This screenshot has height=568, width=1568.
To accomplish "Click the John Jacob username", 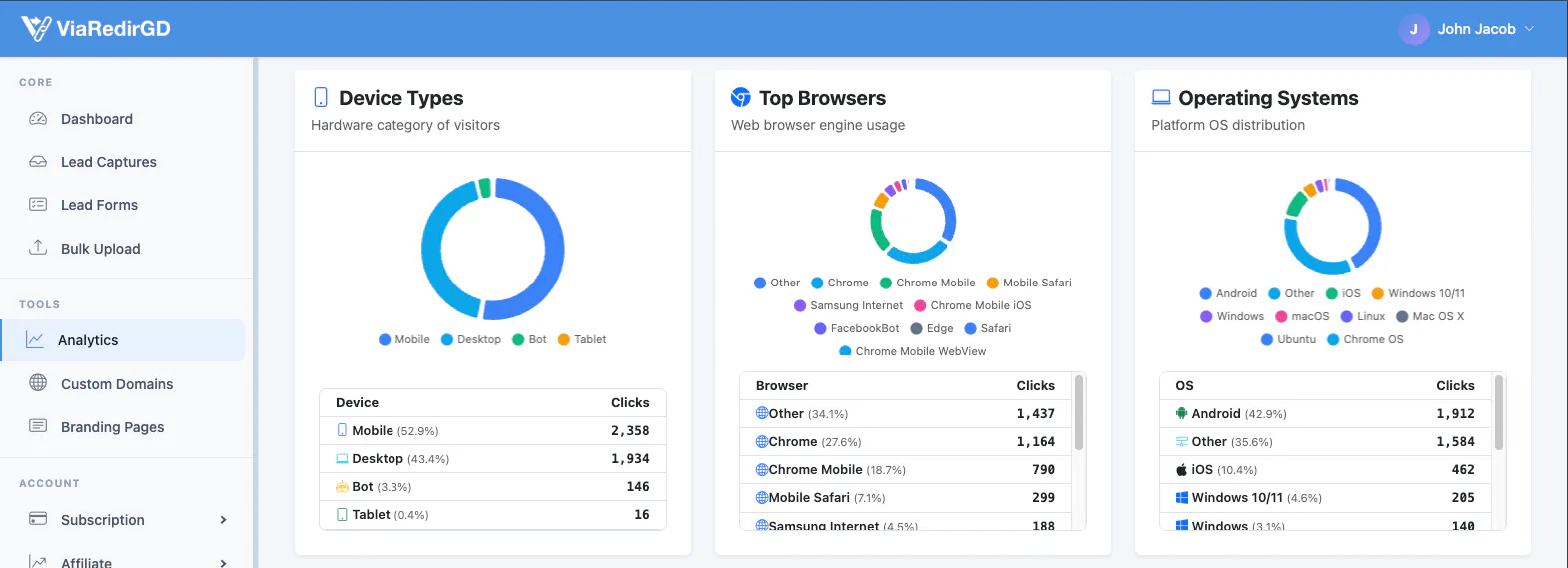I will pos(1476,29).
